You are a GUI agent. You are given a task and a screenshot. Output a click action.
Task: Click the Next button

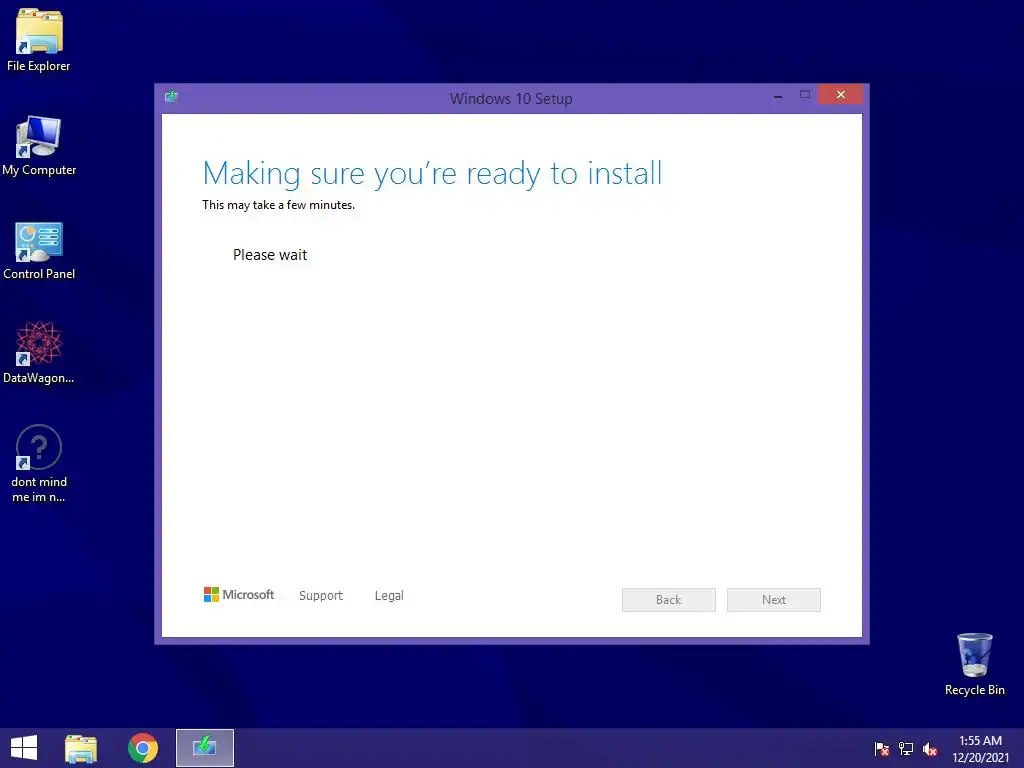(x=774, y=600)
